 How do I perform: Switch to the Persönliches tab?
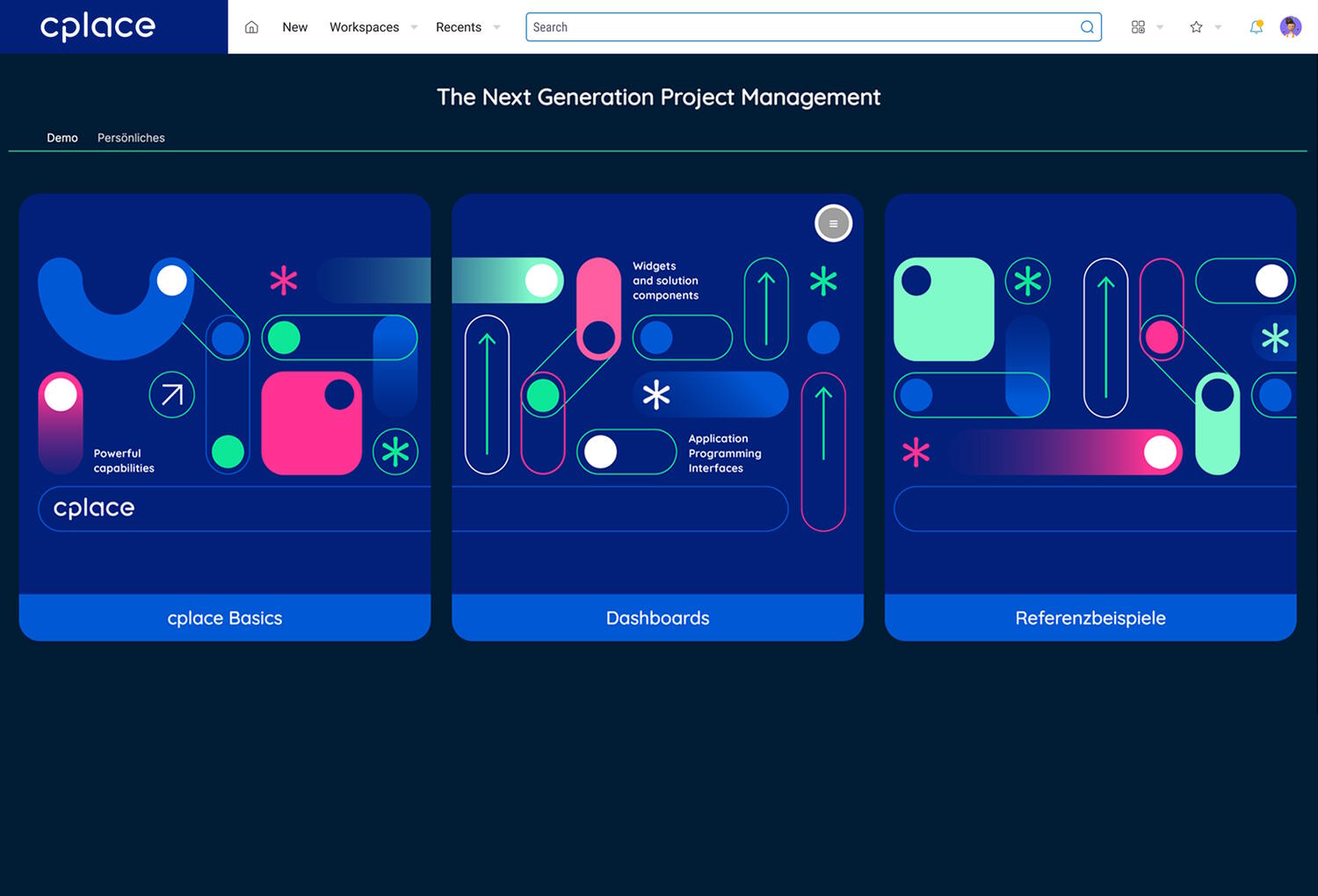click(x=131, y=138)
